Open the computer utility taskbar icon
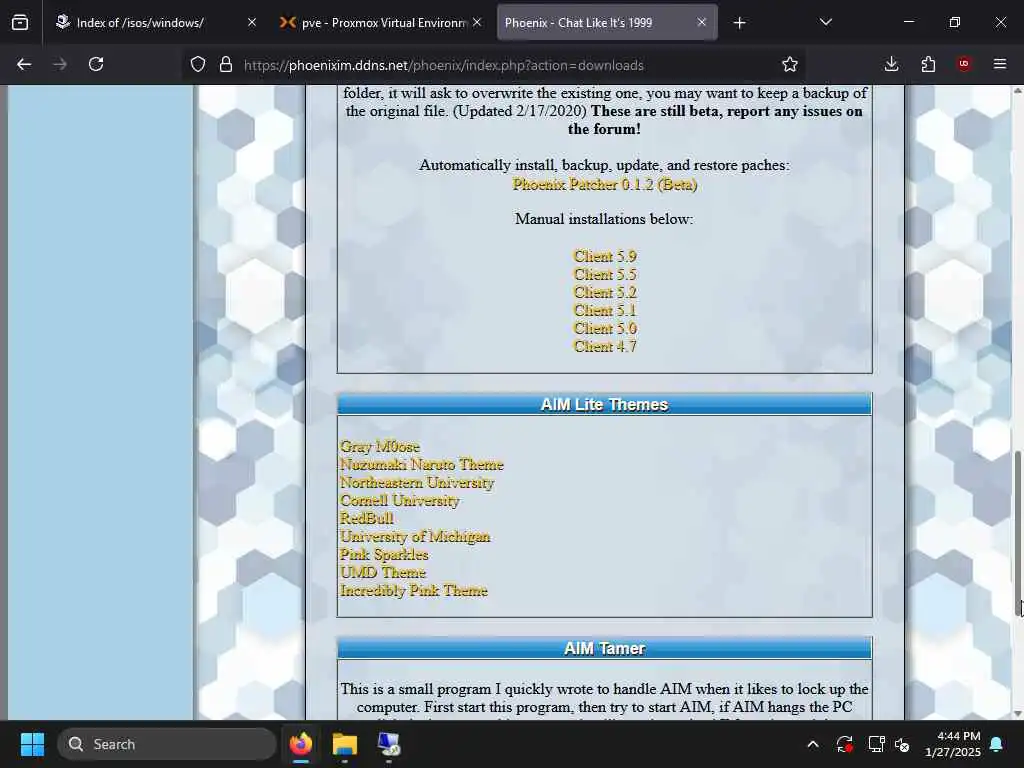Image resolution: width=1024 pixels, height=768 pixels. point(389,744)
